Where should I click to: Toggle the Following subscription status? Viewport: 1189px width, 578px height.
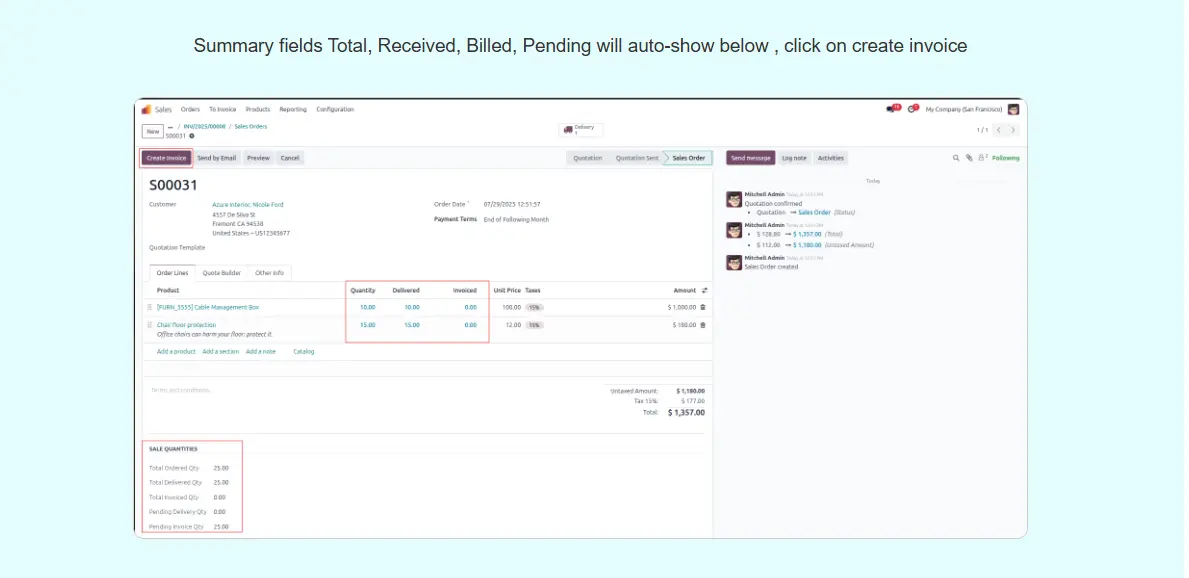[x=1005, y=158]
